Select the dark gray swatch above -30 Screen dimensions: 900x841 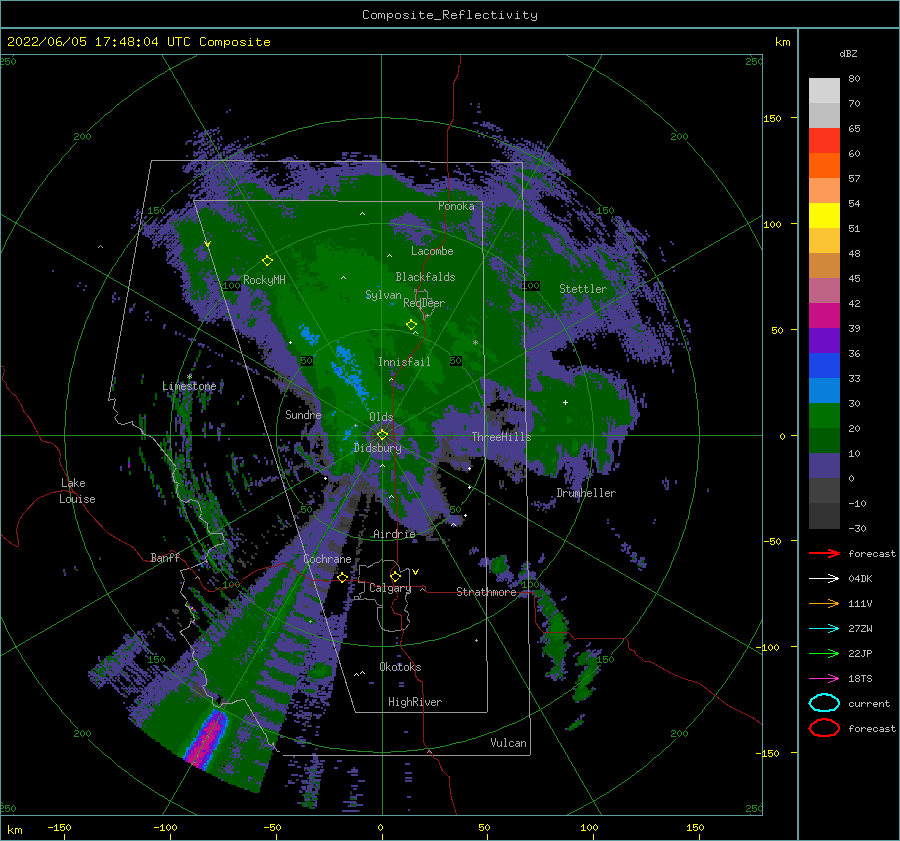tap(824, 516)
